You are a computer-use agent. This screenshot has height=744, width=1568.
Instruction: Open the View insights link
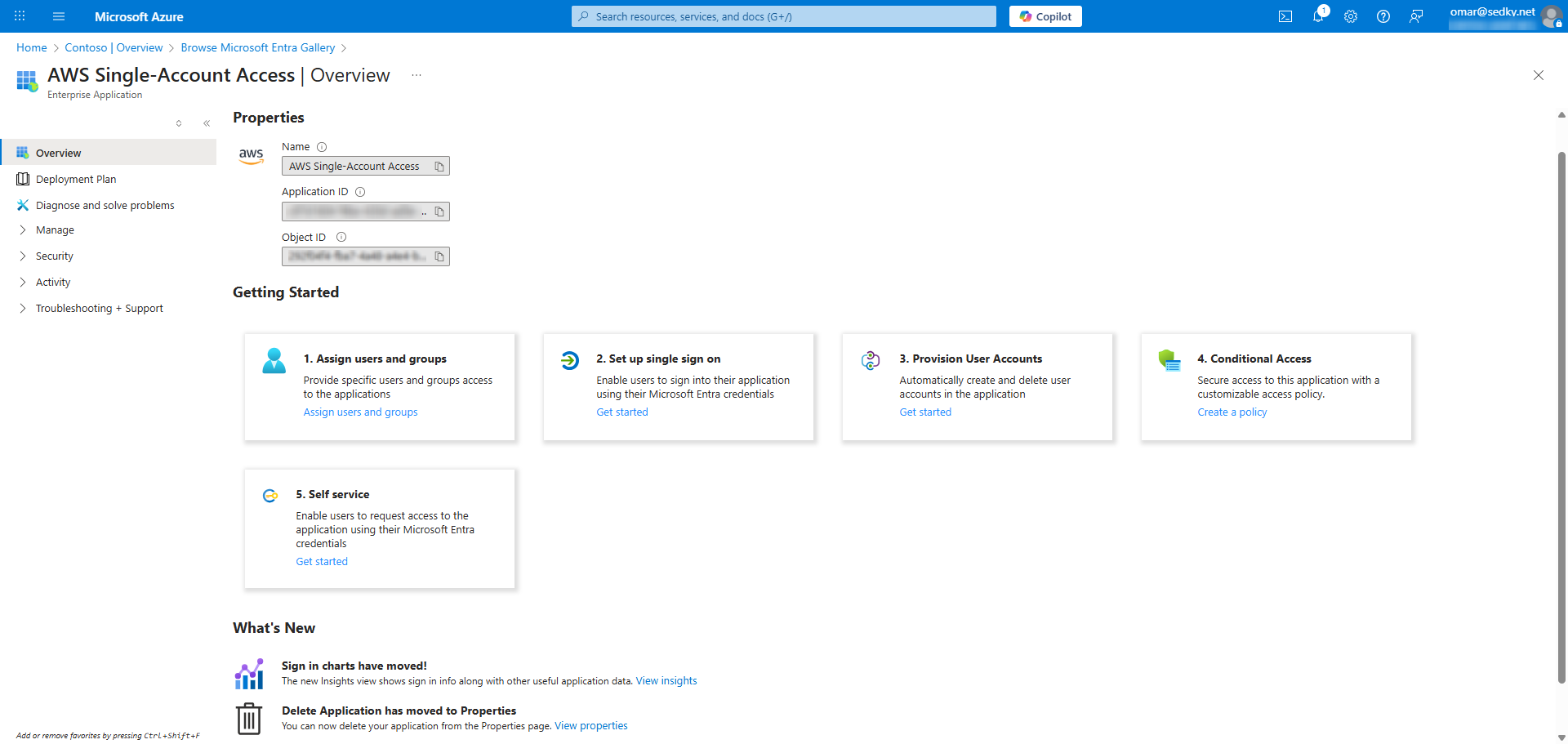point(666,681)
